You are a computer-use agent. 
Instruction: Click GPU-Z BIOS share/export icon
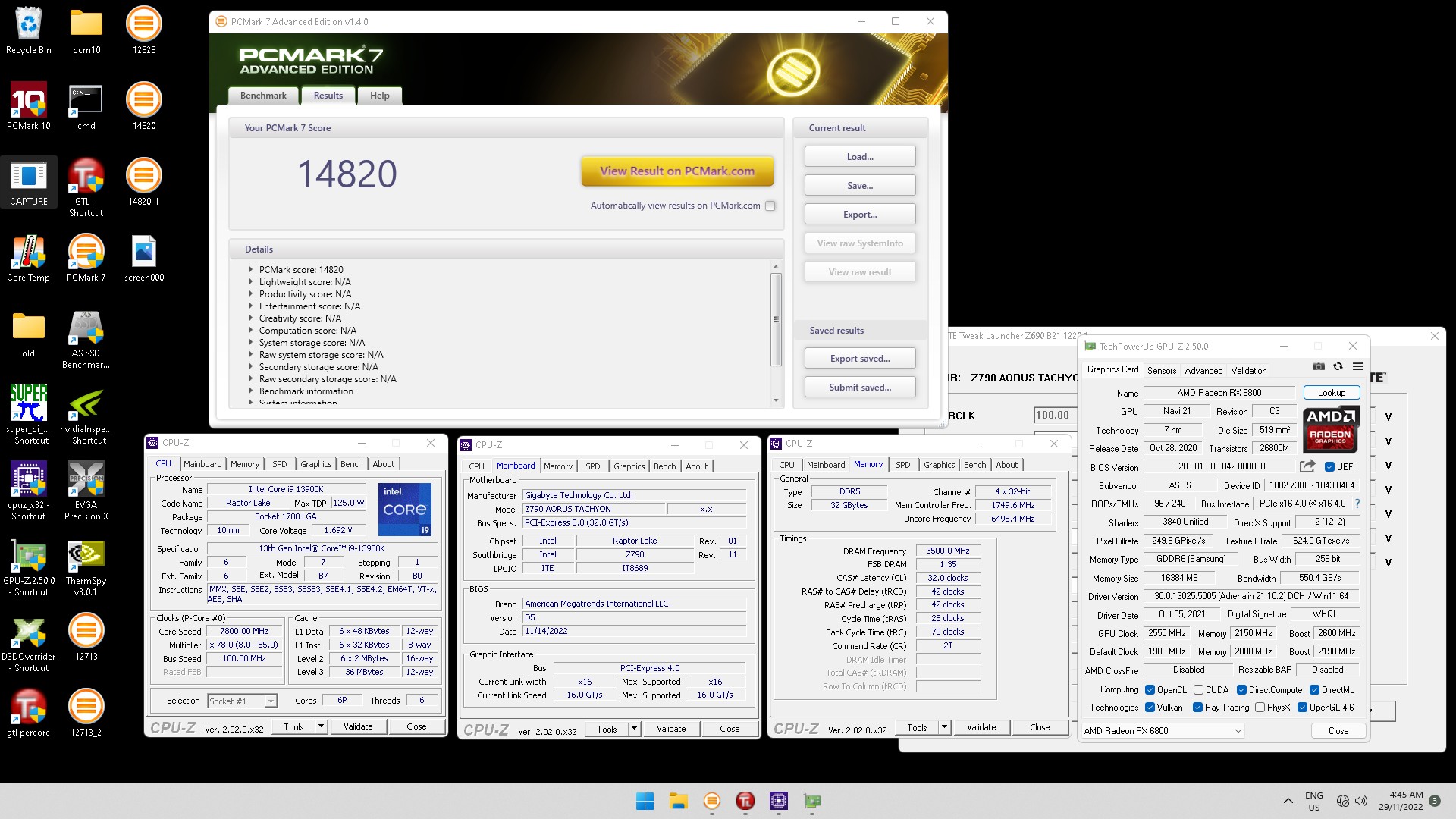point(1307,466)
